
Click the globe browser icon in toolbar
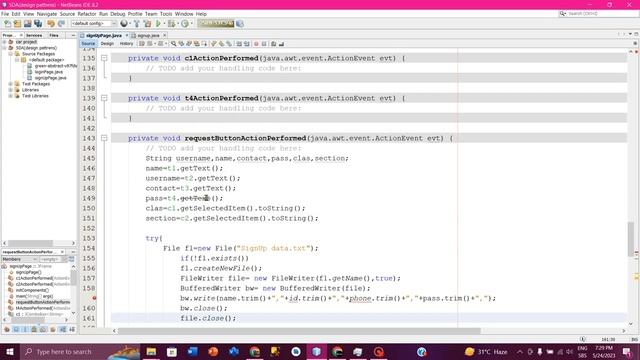(x=124, y=24)
